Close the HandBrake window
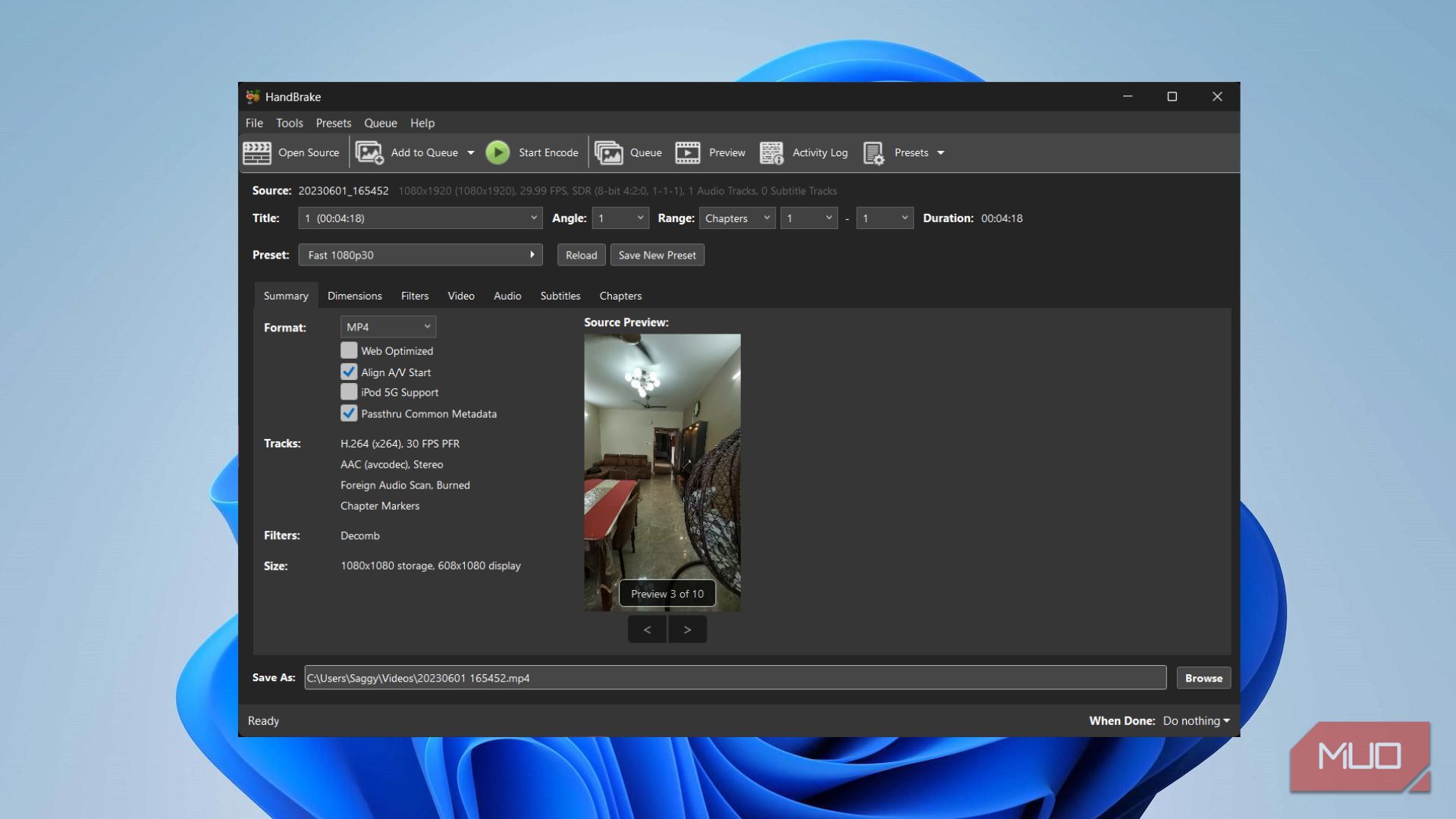 click(x=1217, y=96)
